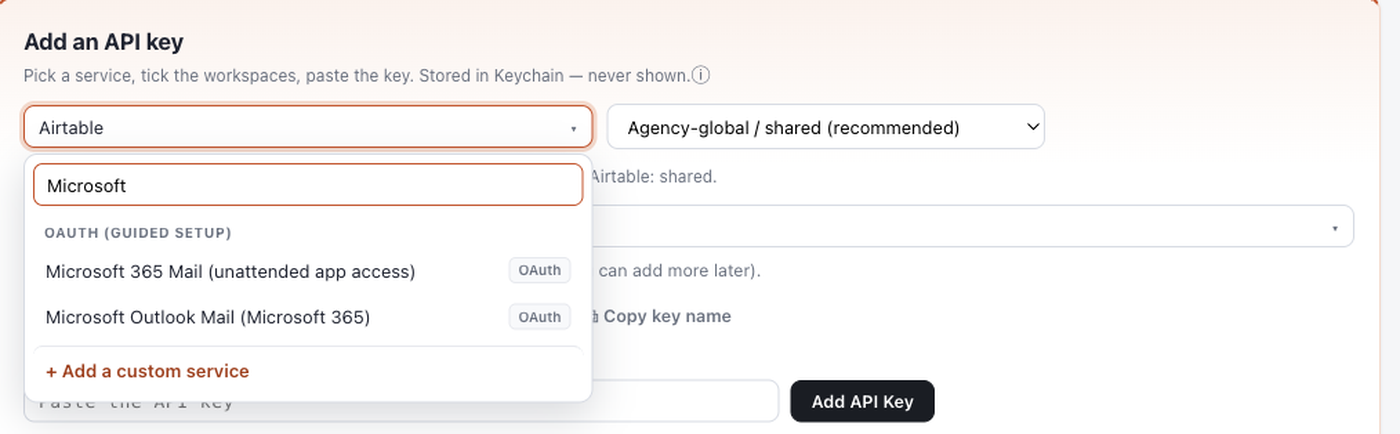
Task: Open the Airtable service dropdown
Action: tap(308, 127)
